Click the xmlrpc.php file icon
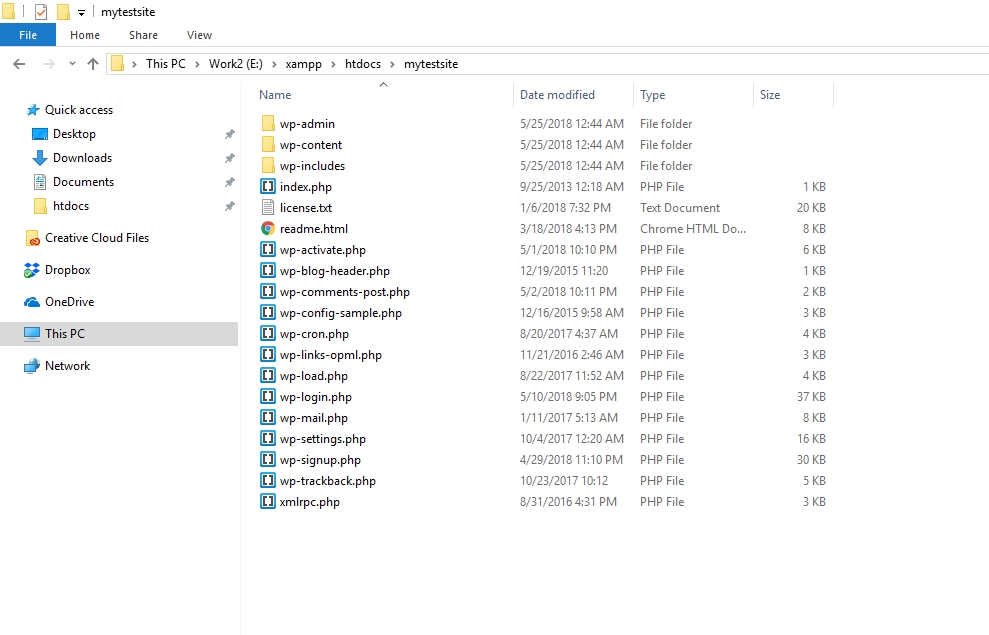The width and height of the screenshot is (989, 635). 268,501
